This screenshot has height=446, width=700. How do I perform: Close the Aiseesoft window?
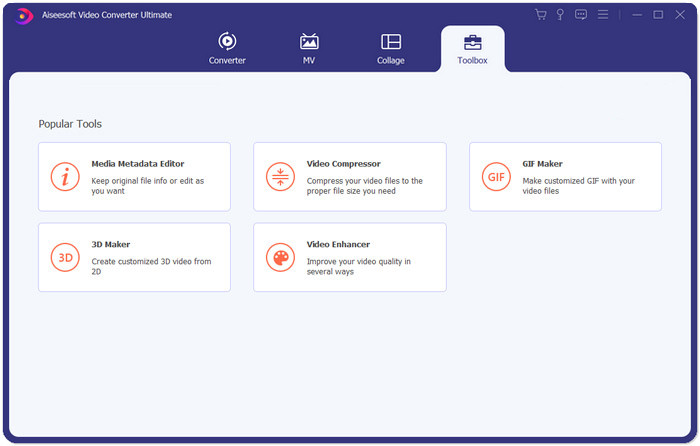680,15
